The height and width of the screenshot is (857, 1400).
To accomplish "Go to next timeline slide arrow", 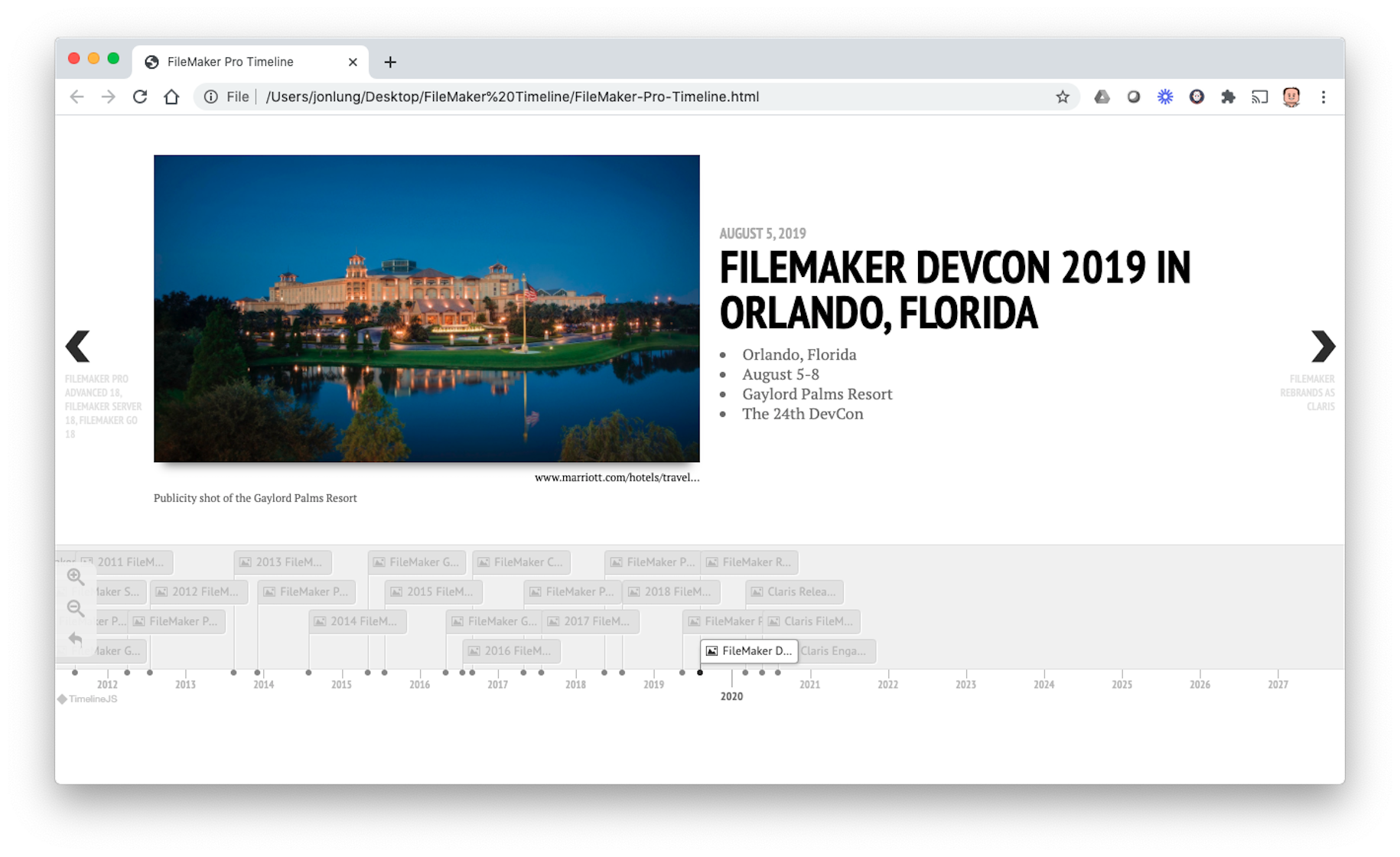I will 1323,347.
